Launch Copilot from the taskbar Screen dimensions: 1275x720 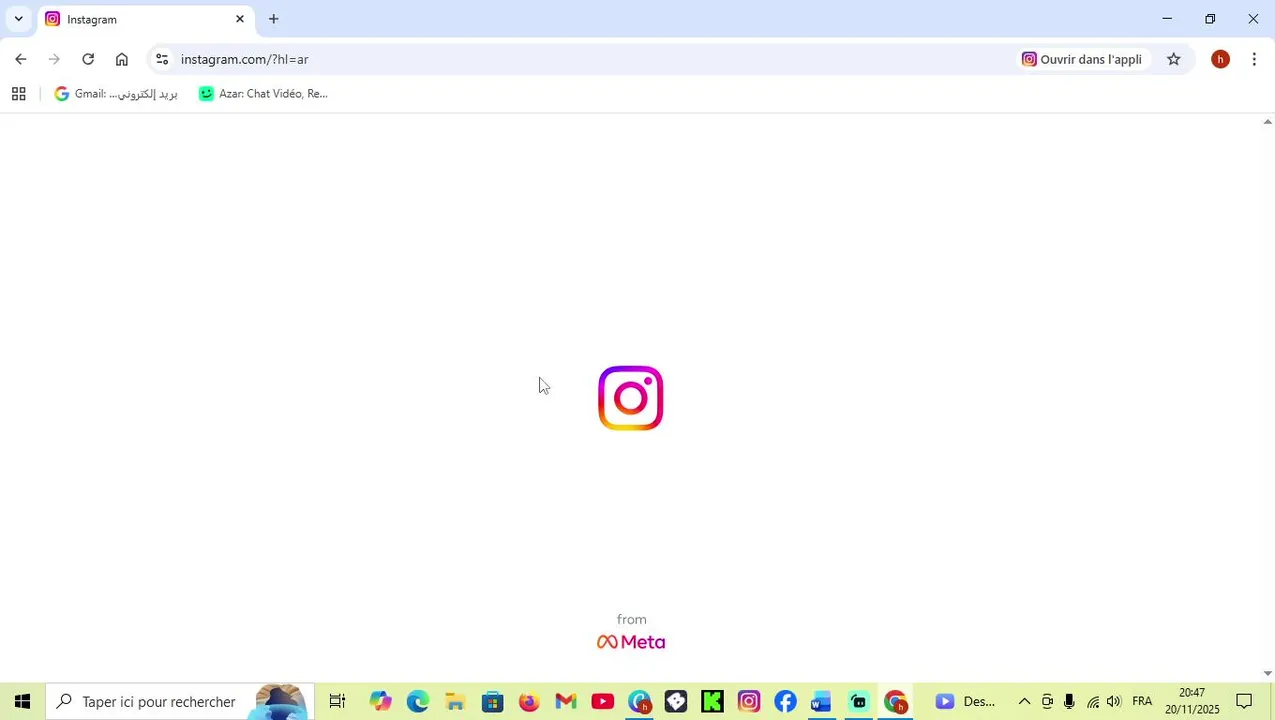pyautogui.click(x=380, y=701)
